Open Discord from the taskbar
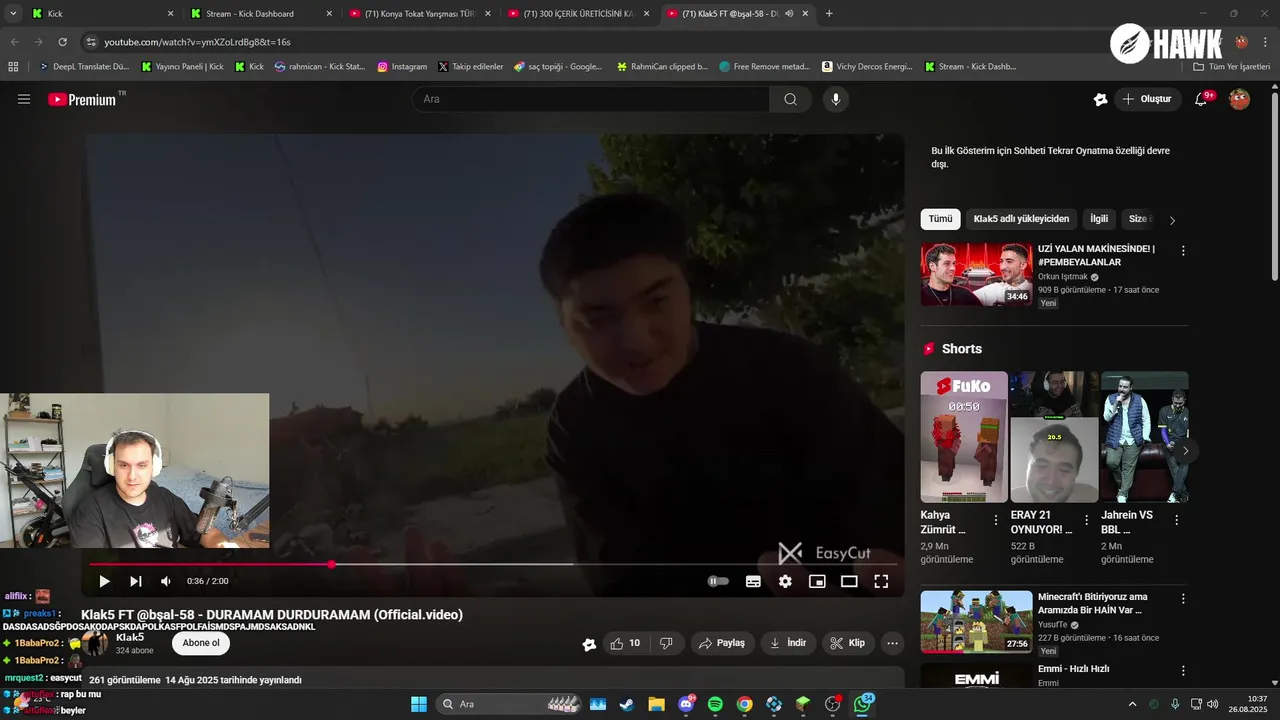The image size is (1280, 720). pyautogui.click(x=686, y=704)
